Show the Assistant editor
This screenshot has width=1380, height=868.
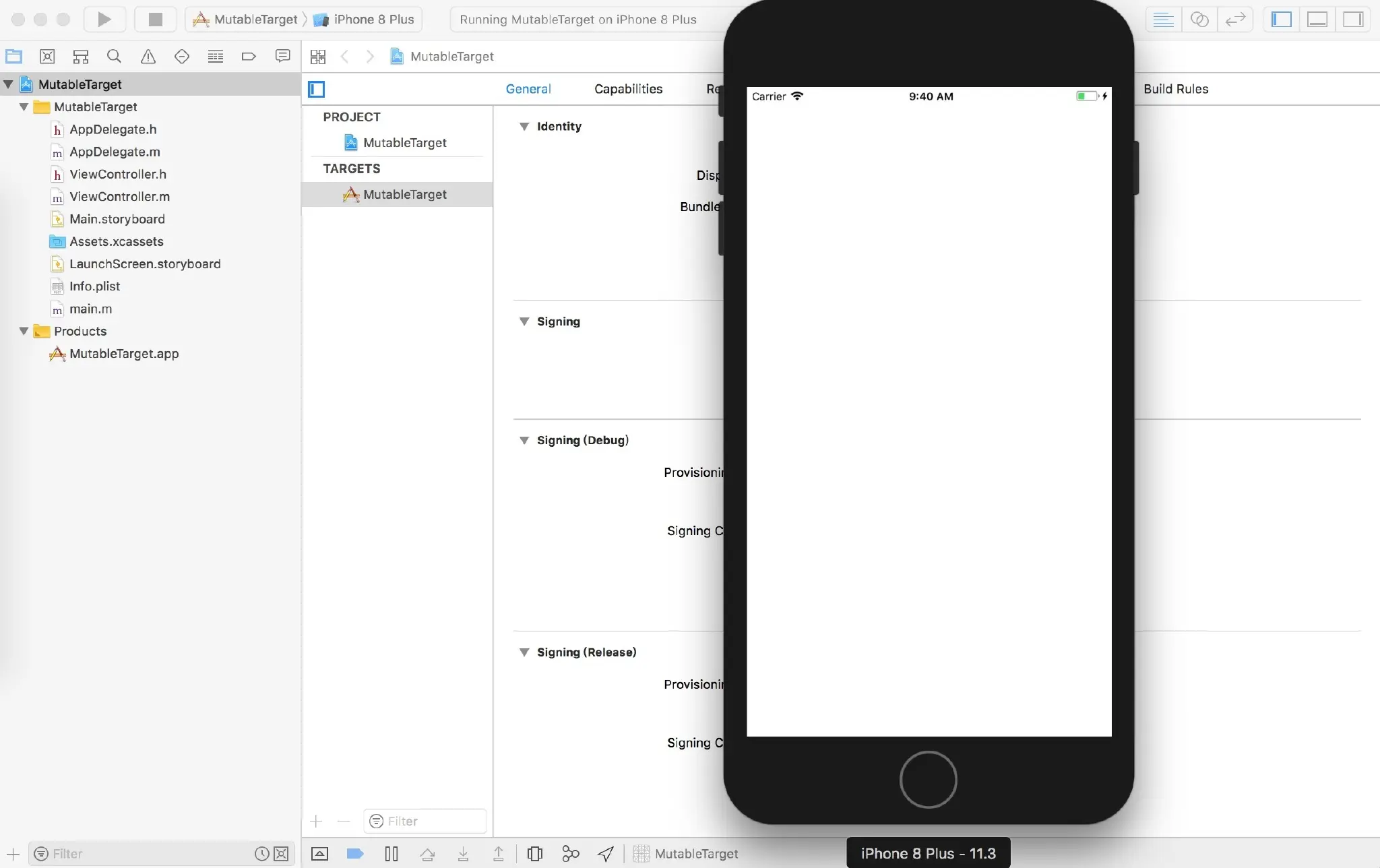coord(1199,20)
